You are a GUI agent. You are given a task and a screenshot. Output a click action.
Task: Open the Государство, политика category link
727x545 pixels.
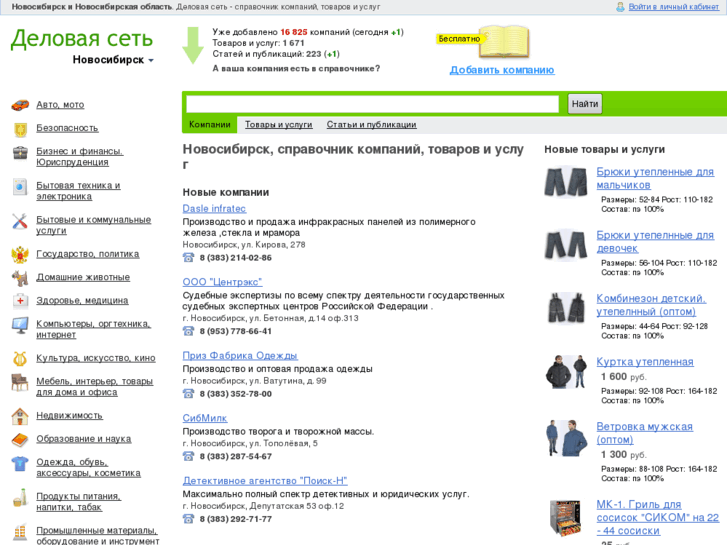click(88, 254)
